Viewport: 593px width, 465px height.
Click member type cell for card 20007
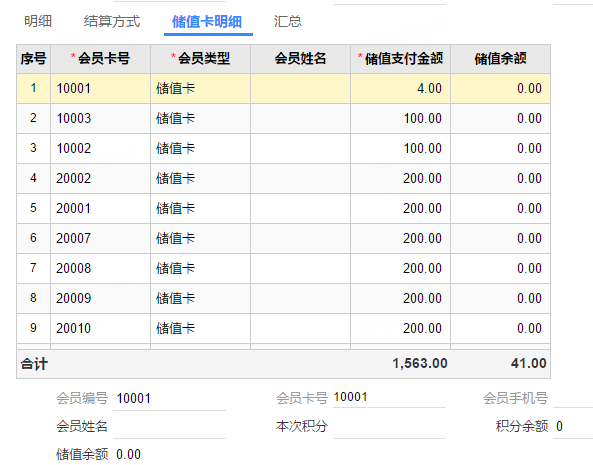coord(200,239)
